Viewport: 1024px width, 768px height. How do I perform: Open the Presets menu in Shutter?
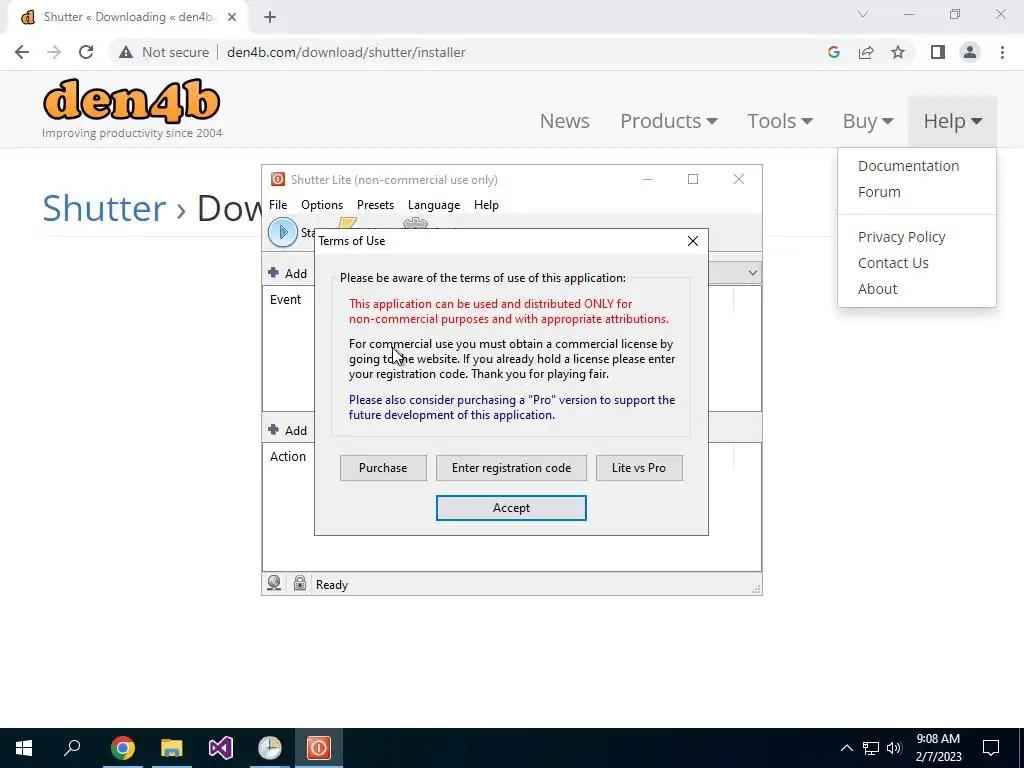click(x=375, y=204)
